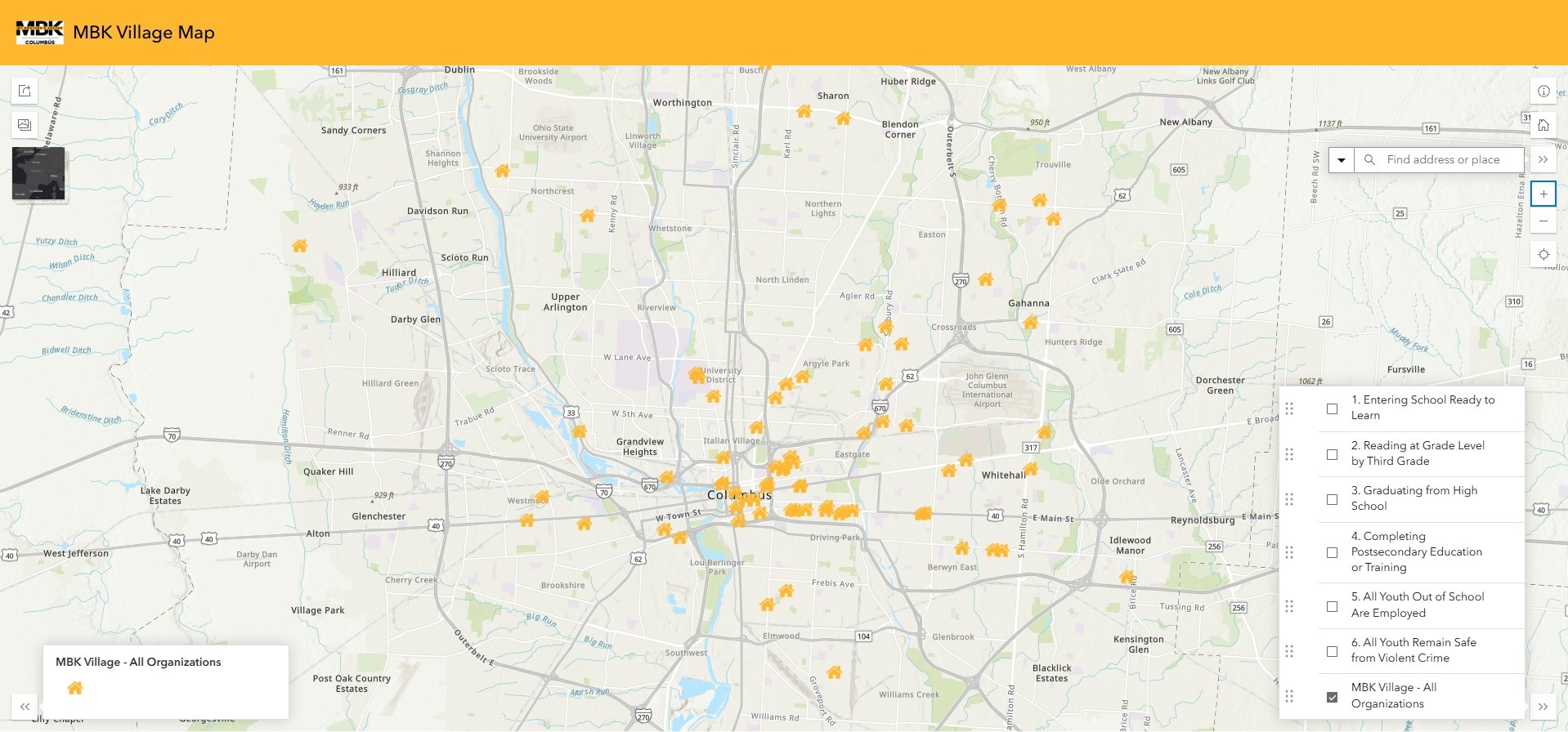Screen dimensions: 1568x732
Task: Enable Entering School Ready to Learn layer
Action: pos(1332,408)
